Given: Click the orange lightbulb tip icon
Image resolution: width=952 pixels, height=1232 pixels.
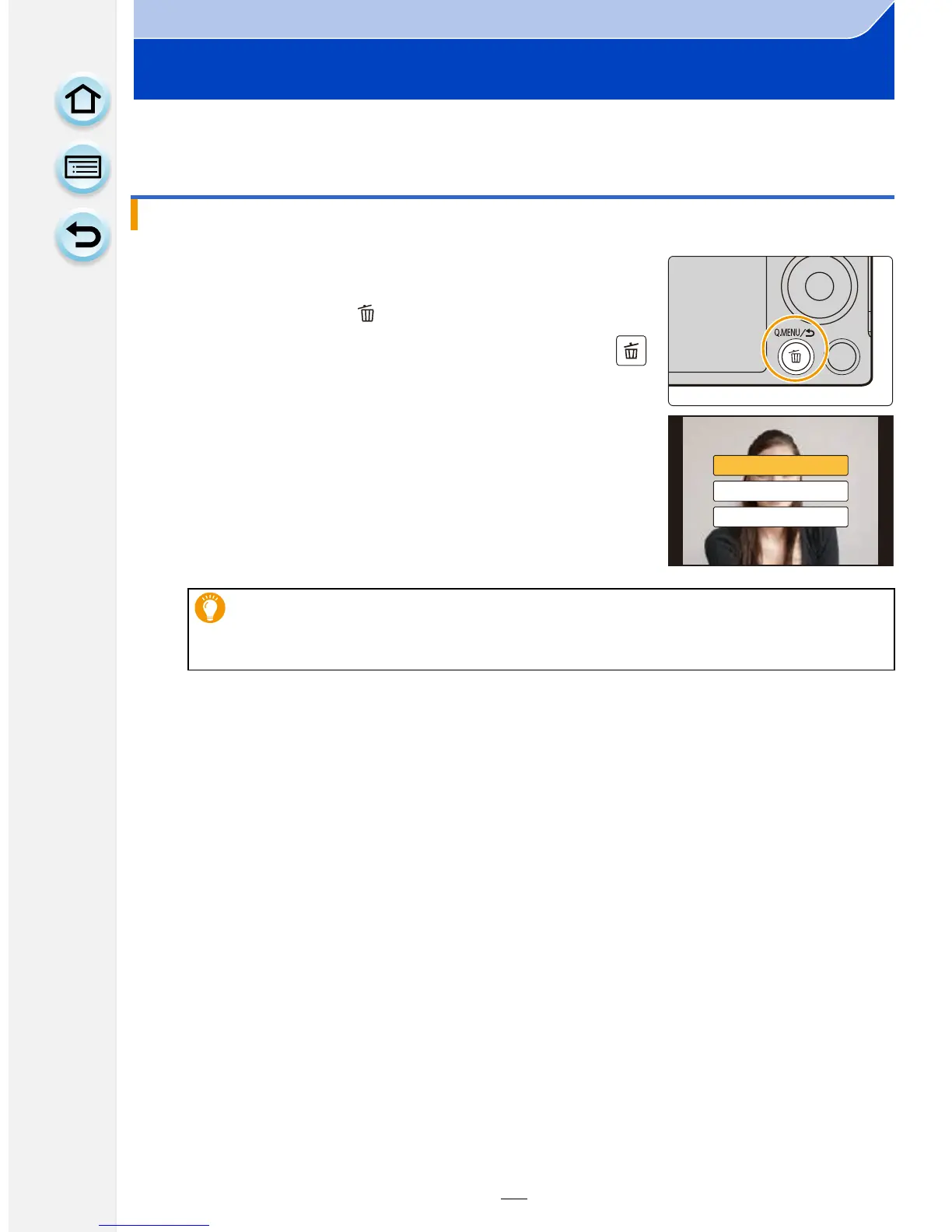Looking at the screenshot, I should [210, 608].
